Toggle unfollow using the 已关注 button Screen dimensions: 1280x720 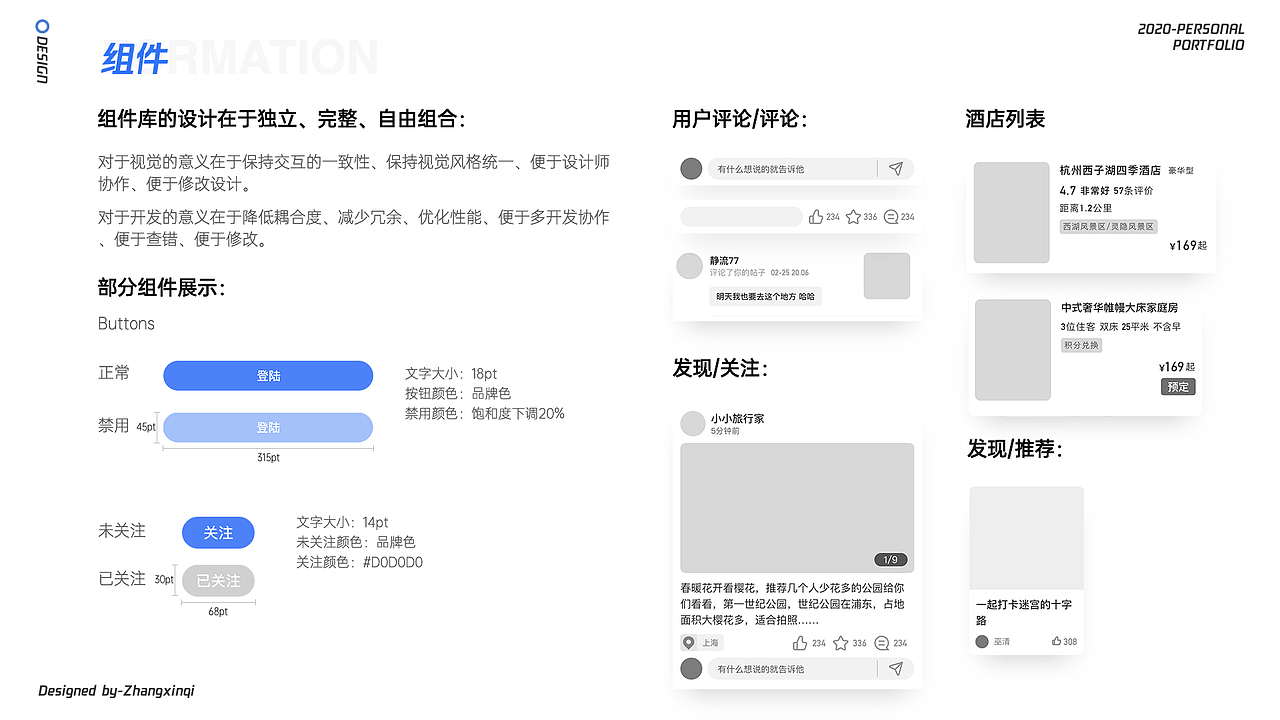(x=218, y=580)
